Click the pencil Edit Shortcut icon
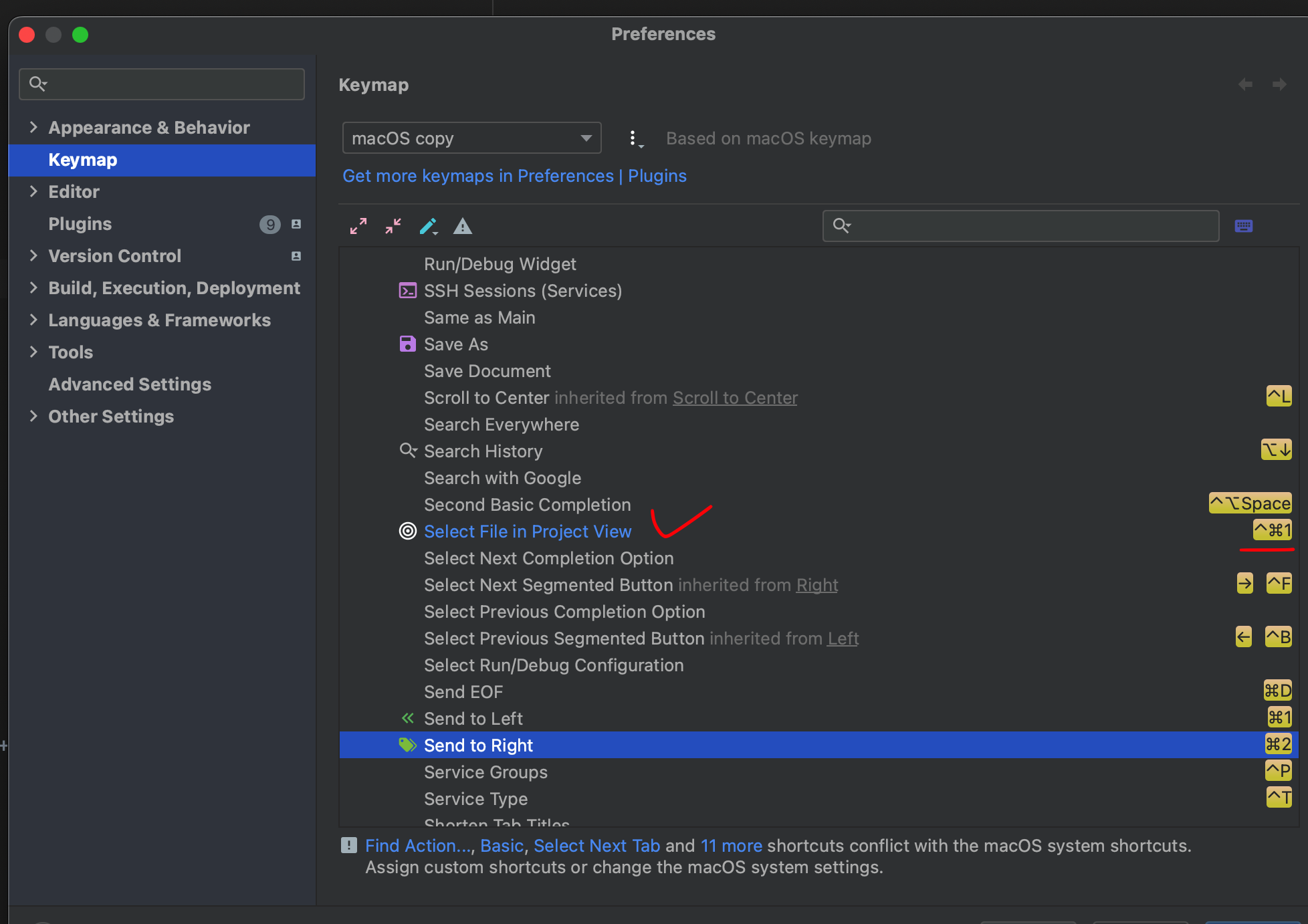The image size is (1308, 924). coord(428,226)
